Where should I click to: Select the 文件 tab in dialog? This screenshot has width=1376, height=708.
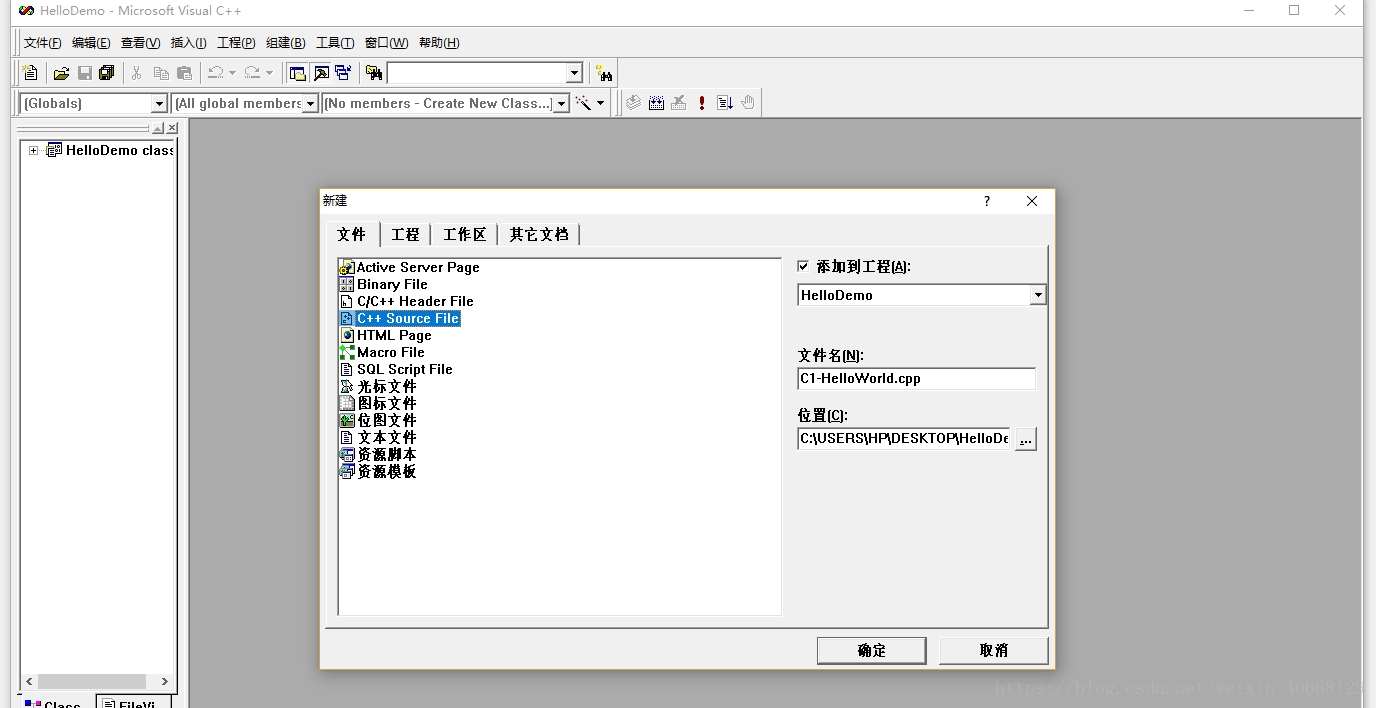pyautogui.click(x=352, y=234)
